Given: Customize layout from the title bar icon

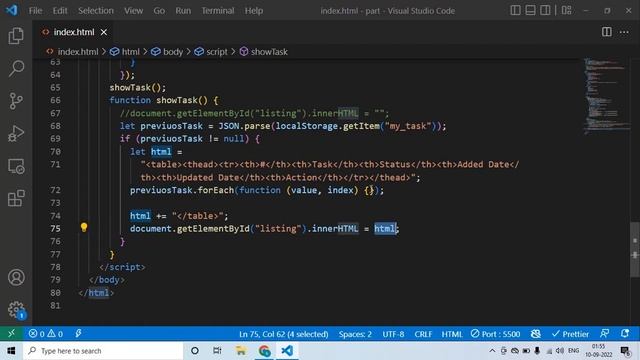Looking at the screenshot, I should pyautogui.click(x=567, y=10).
